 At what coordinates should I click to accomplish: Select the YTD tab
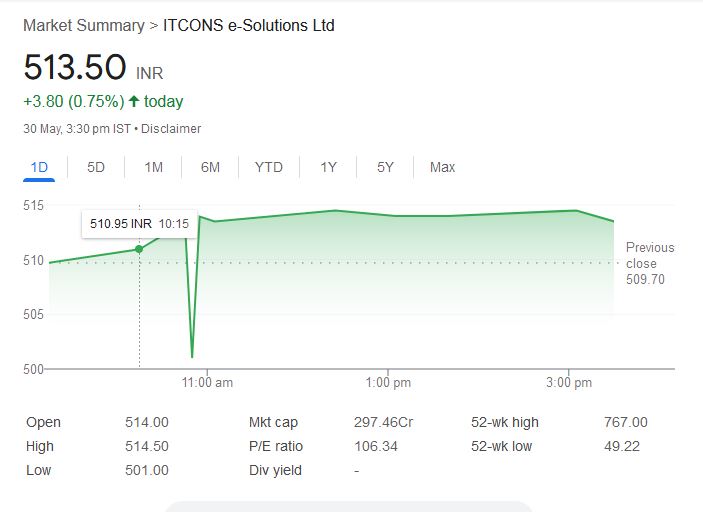click(x=268, y=167)
